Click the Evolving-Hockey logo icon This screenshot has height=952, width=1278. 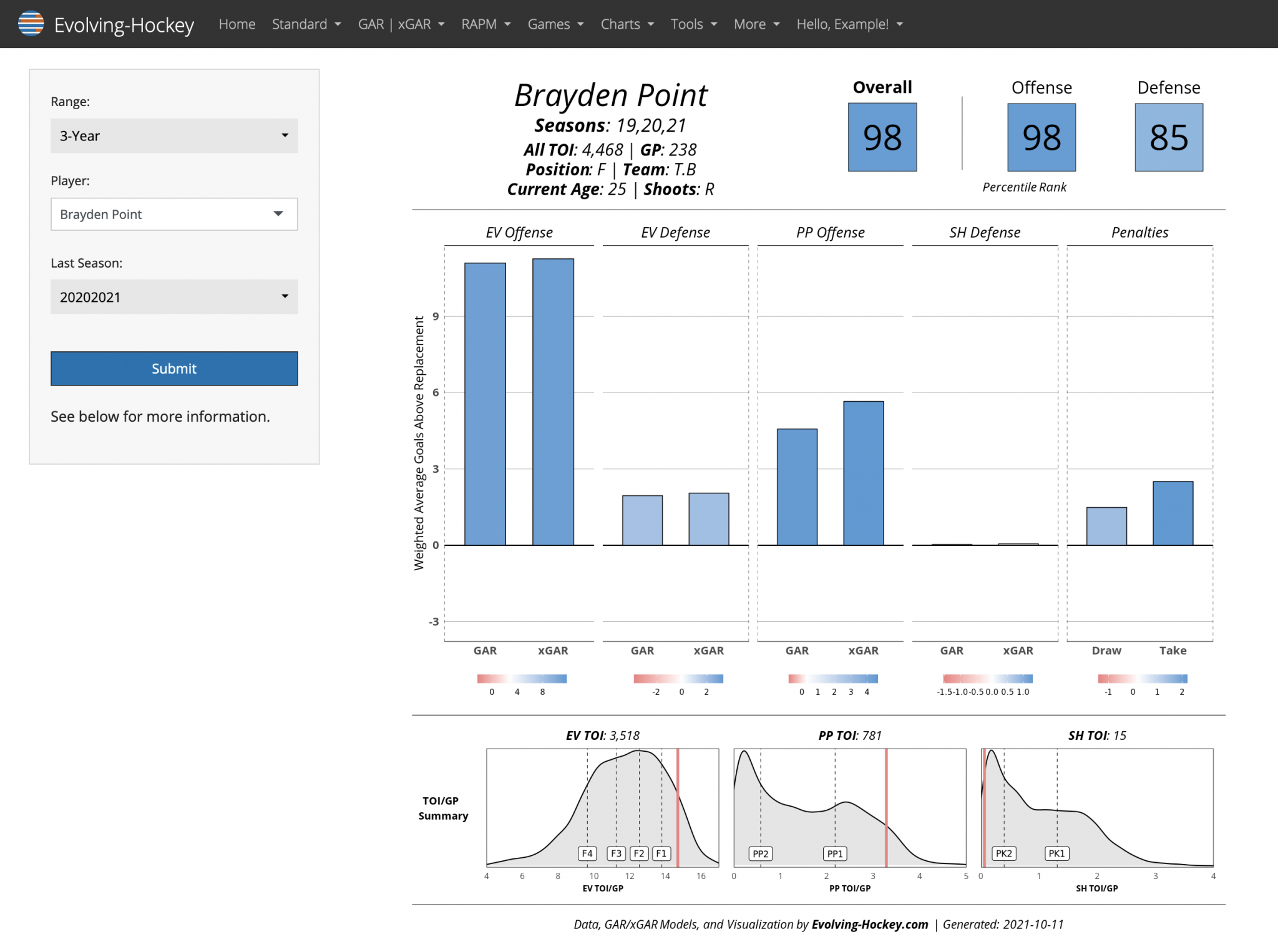pos(31,24)
